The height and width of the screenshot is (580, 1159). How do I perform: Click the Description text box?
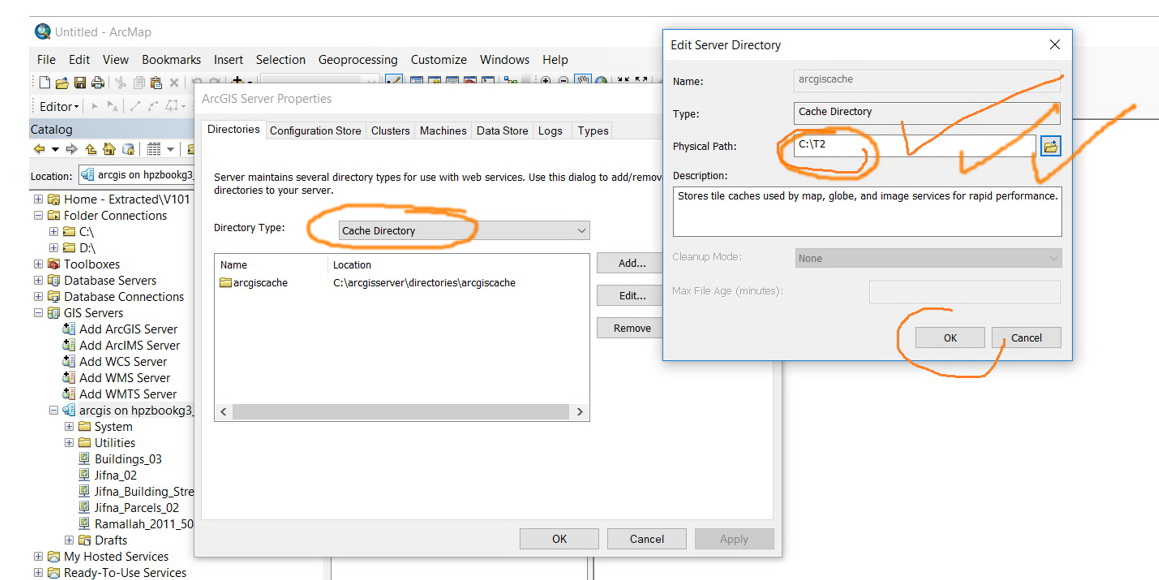pyautogui.click(x=867, y=211)
